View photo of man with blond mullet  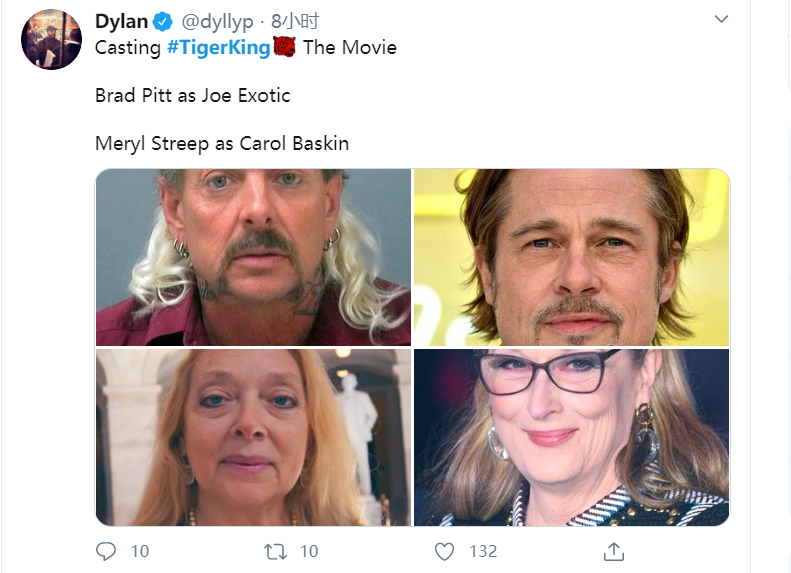click(x=253, y=257)
